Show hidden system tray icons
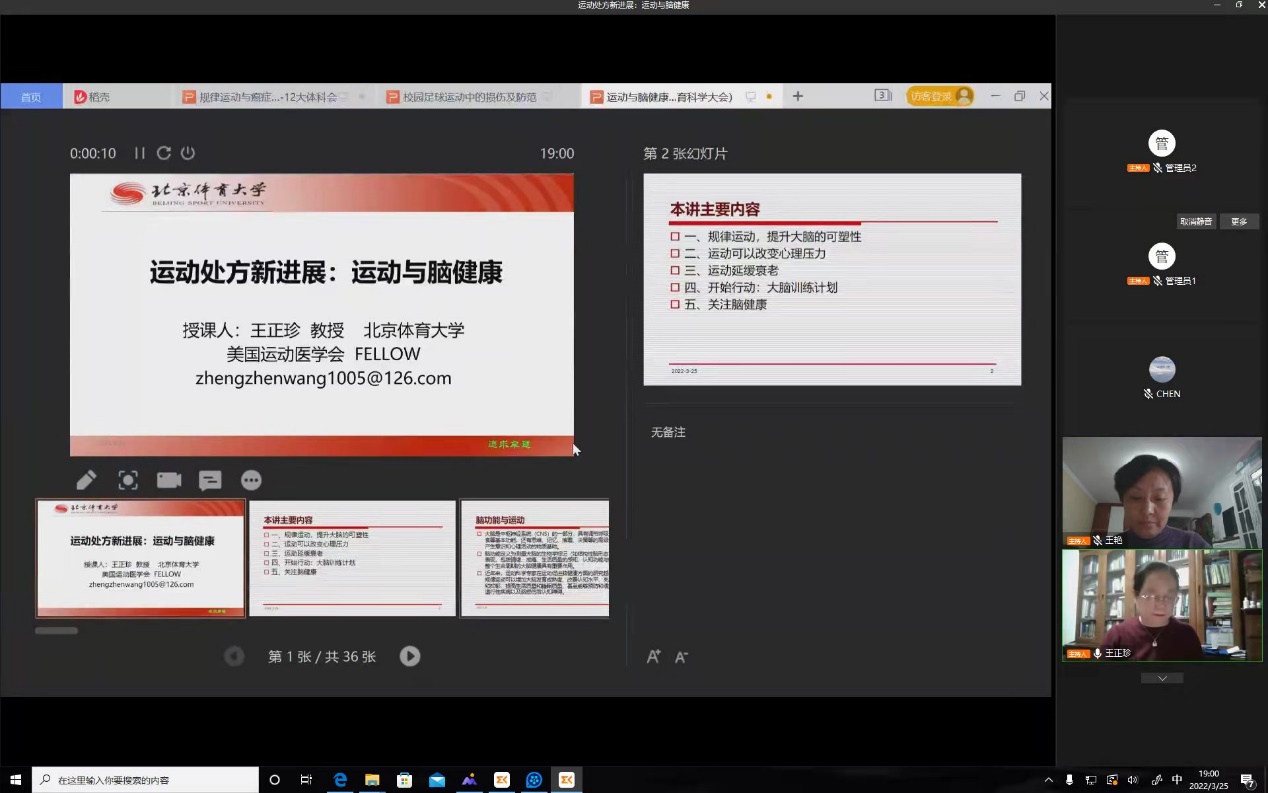The image size is (1268, 793). (1048, 780)
